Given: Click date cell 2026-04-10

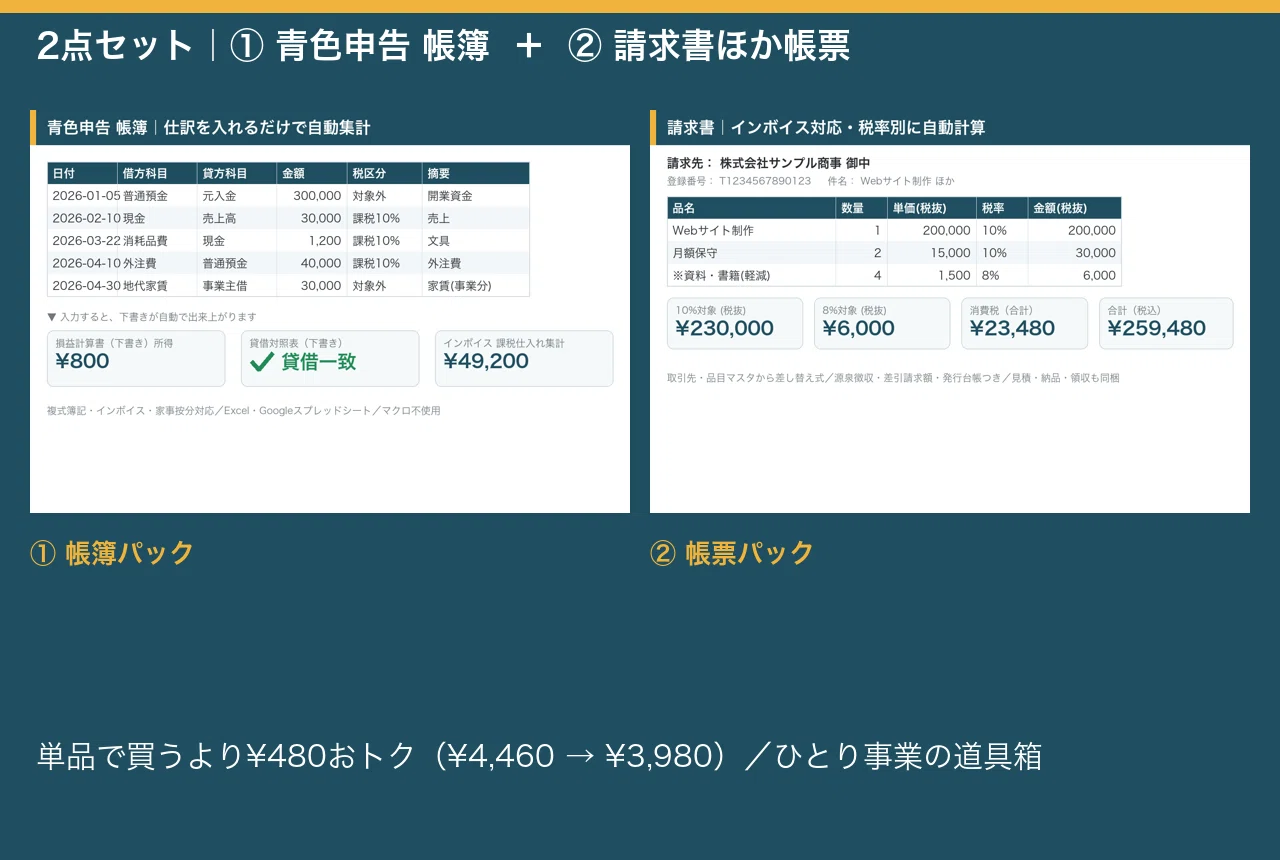Looking at the screenshot, I should point(85,263).
